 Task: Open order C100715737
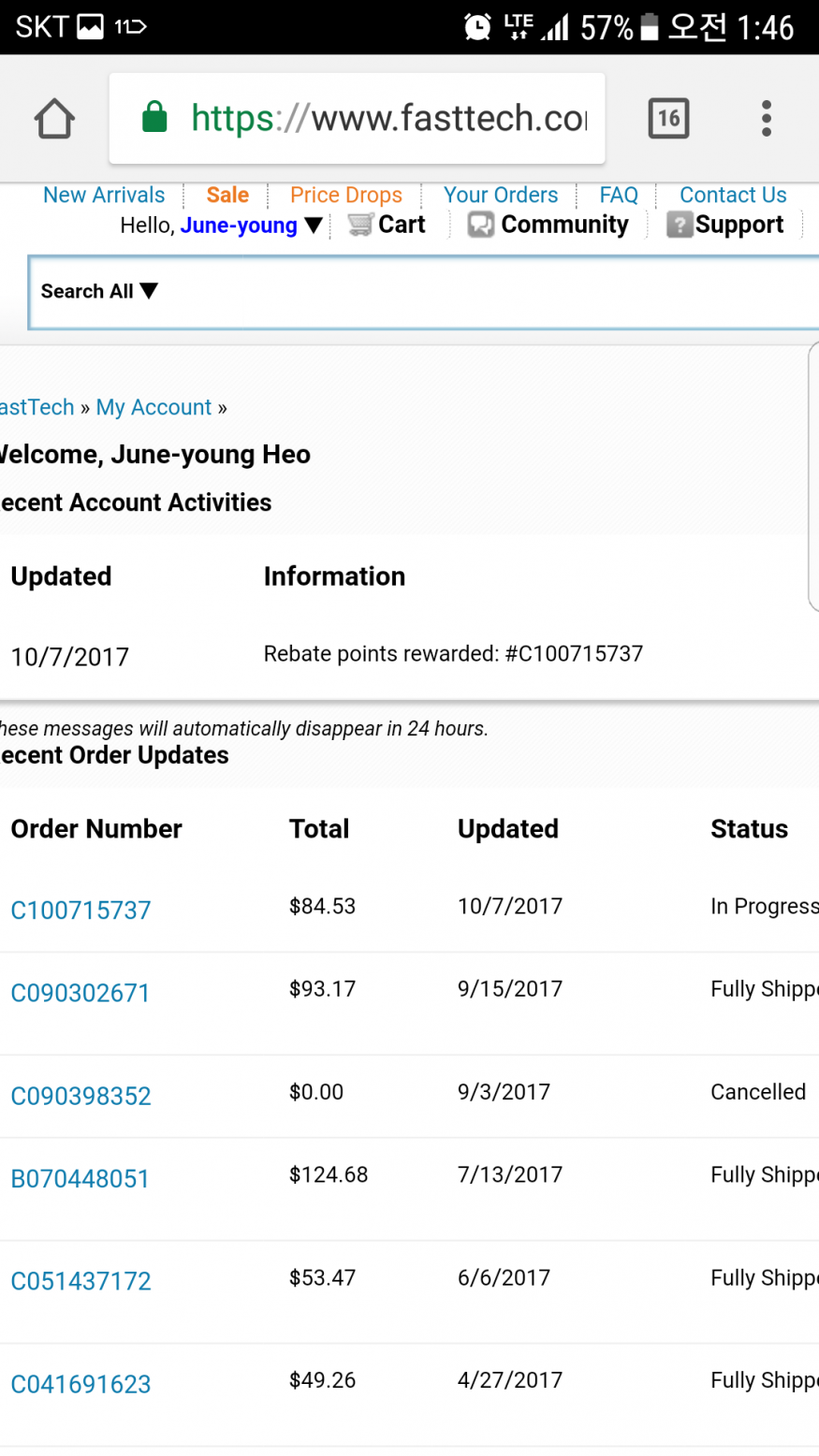click(80, 910)
